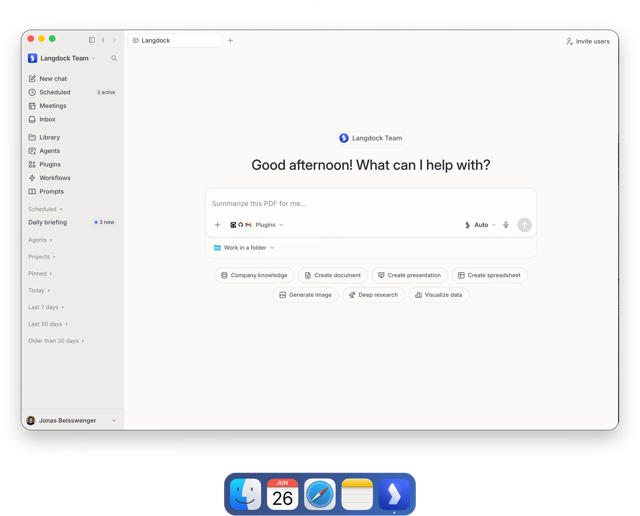Click the Gmail plugin icon
The image size is (640, 516).
pyautogui.click(x=248, y=225)
